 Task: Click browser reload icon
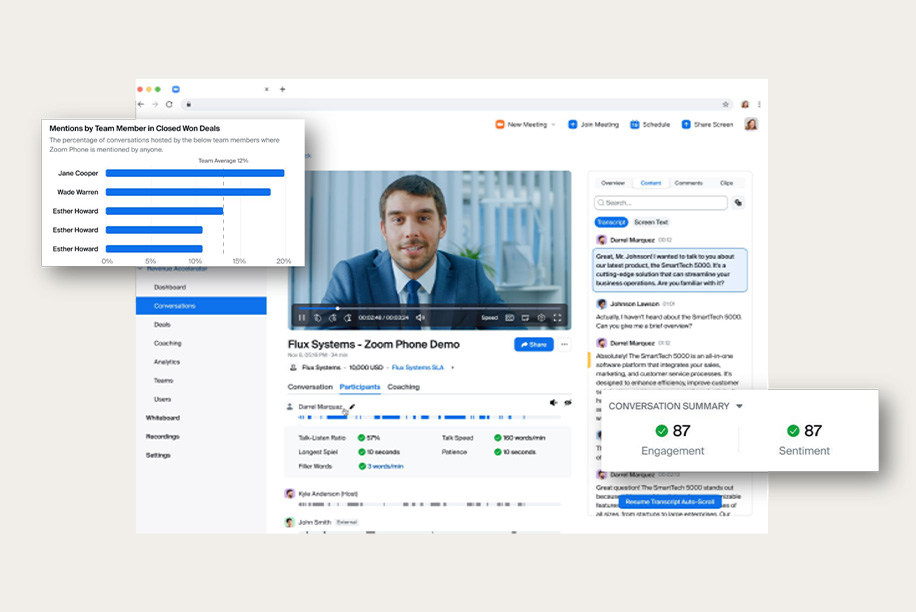point(169,105)
